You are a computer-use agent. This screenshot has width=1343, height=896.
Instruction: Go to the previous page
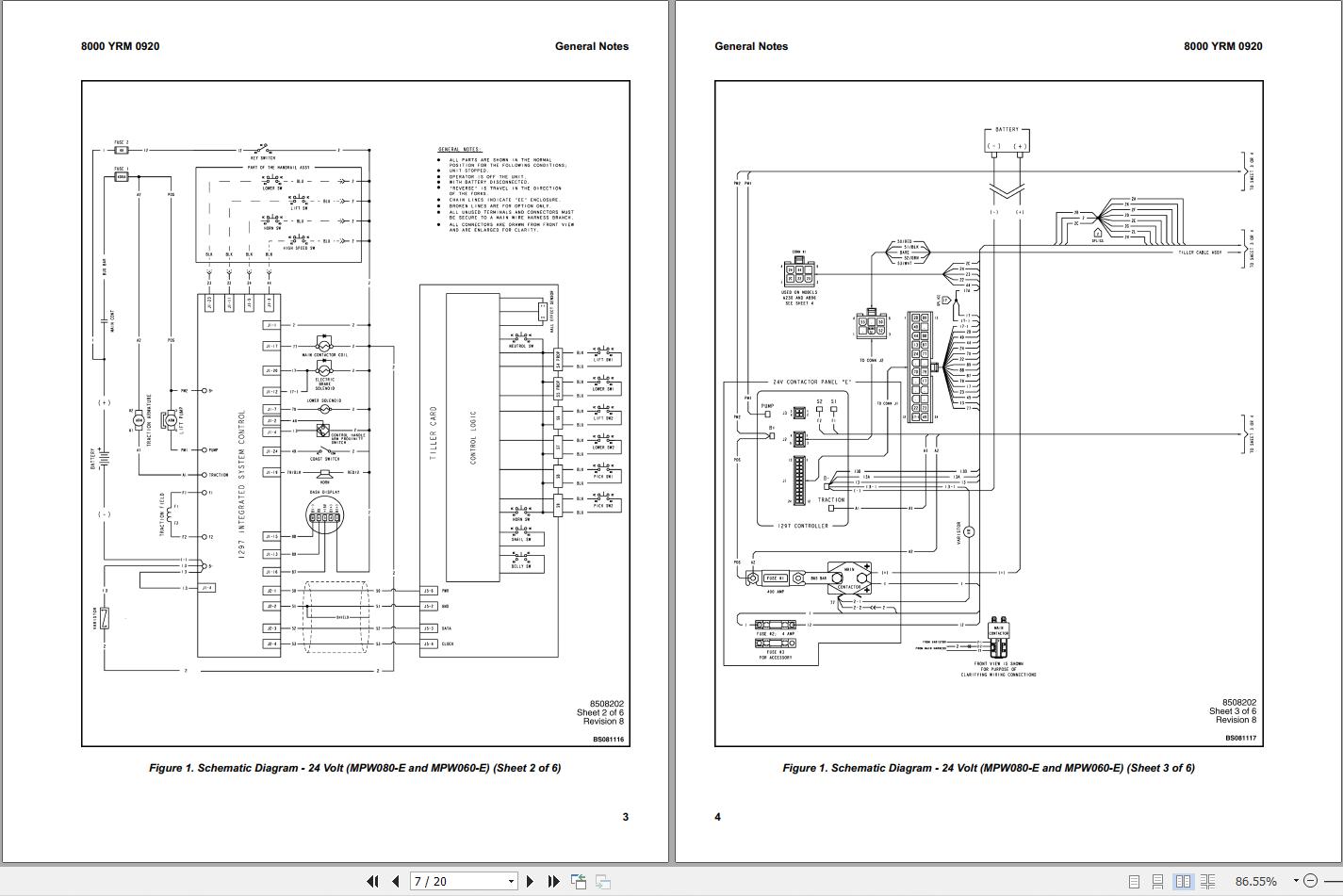(396, 881)
